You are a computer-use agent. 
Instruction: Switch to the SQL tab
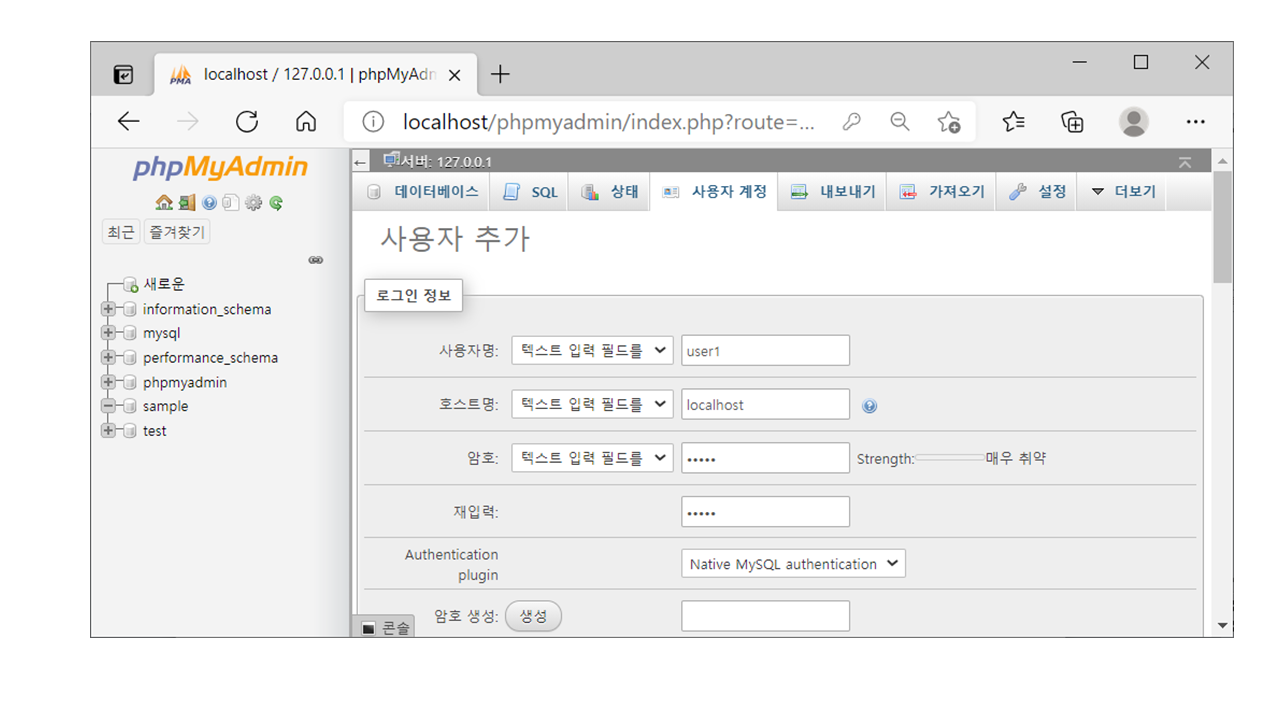coord(531,192)
